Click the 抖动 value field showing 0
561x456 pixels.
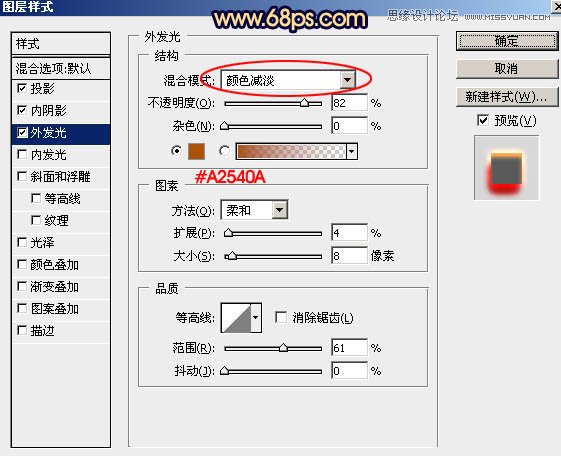pyautogui.click(x=349, y=371)
